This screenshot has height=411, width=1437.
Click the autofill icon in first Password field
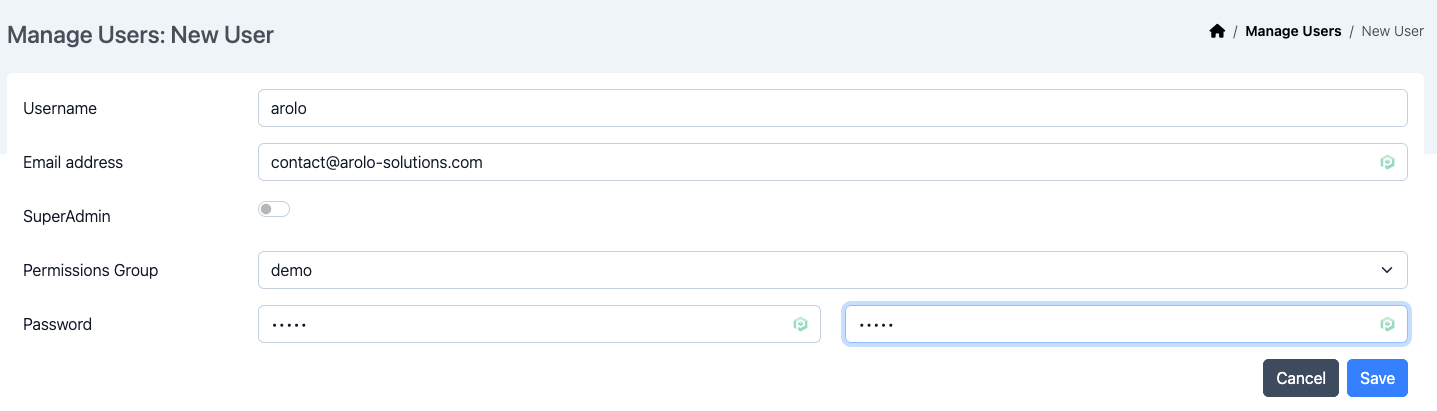tap(800, 324)
